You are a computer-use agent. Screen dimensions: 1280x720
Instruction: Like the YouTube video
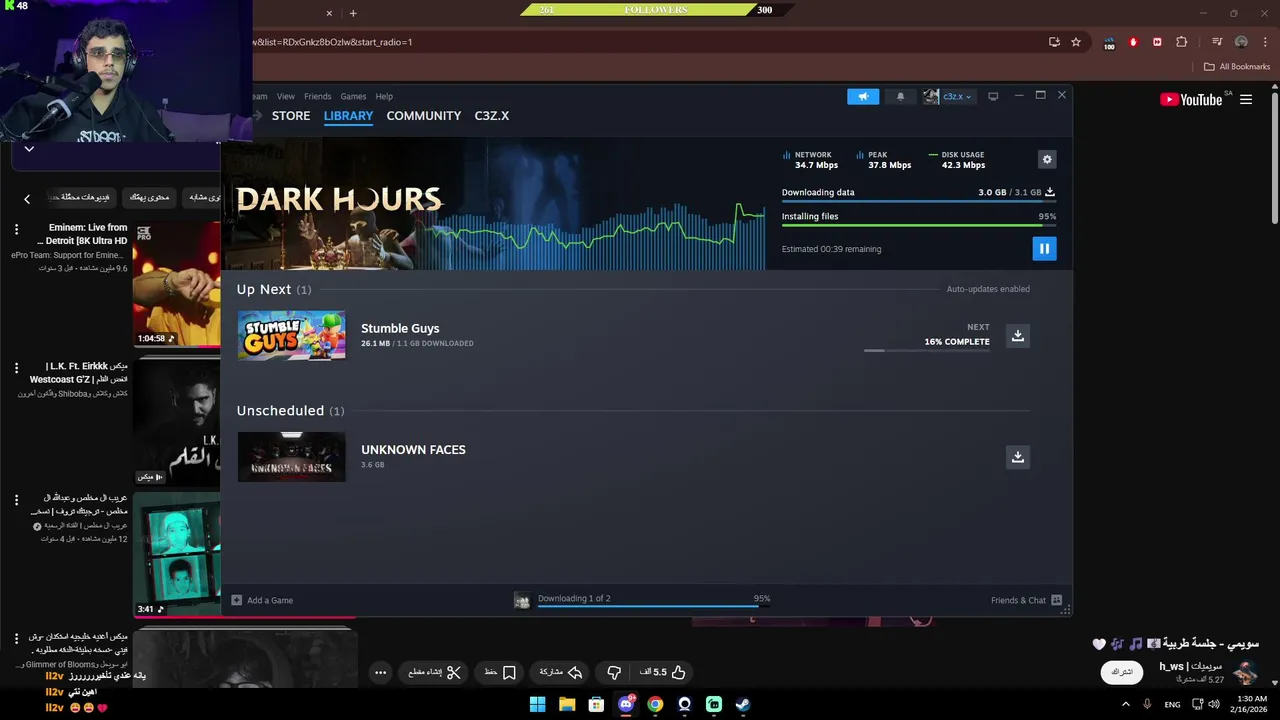click(663, 672)
